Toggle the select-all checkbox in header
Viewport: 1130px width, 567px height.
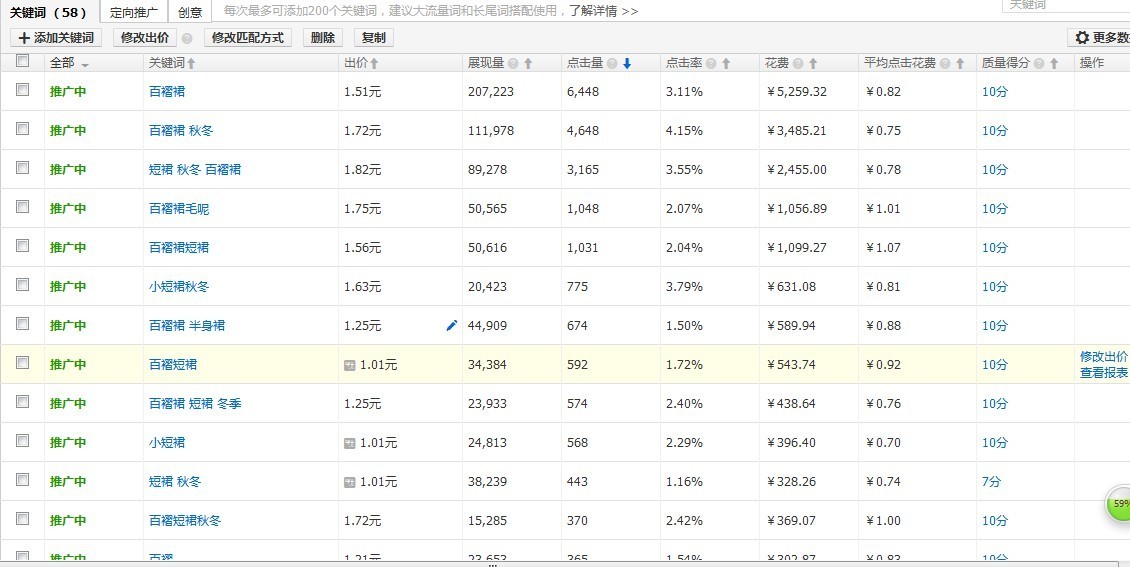click(22, 61)
